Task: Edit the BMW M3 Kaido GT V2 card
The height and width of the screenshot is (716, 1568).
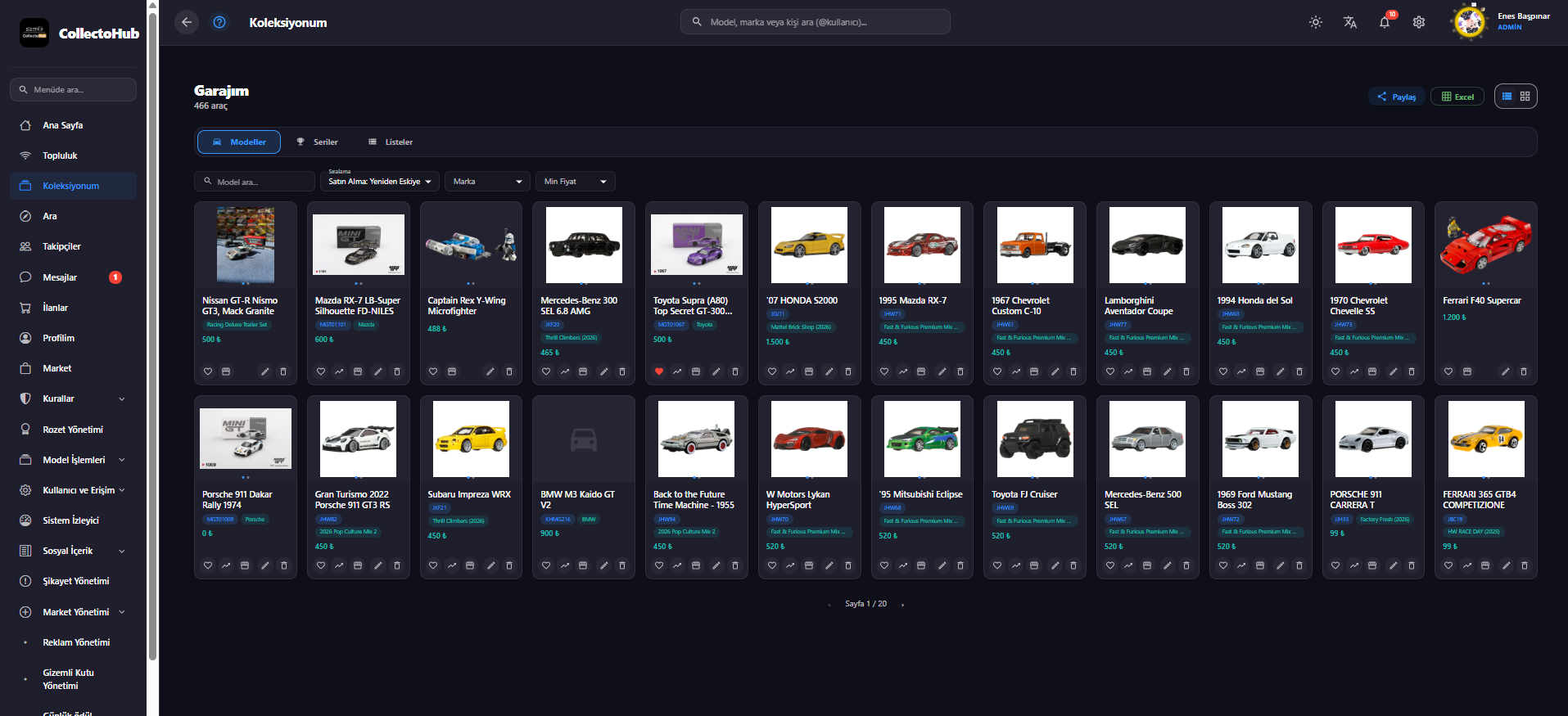Action: 603,565
